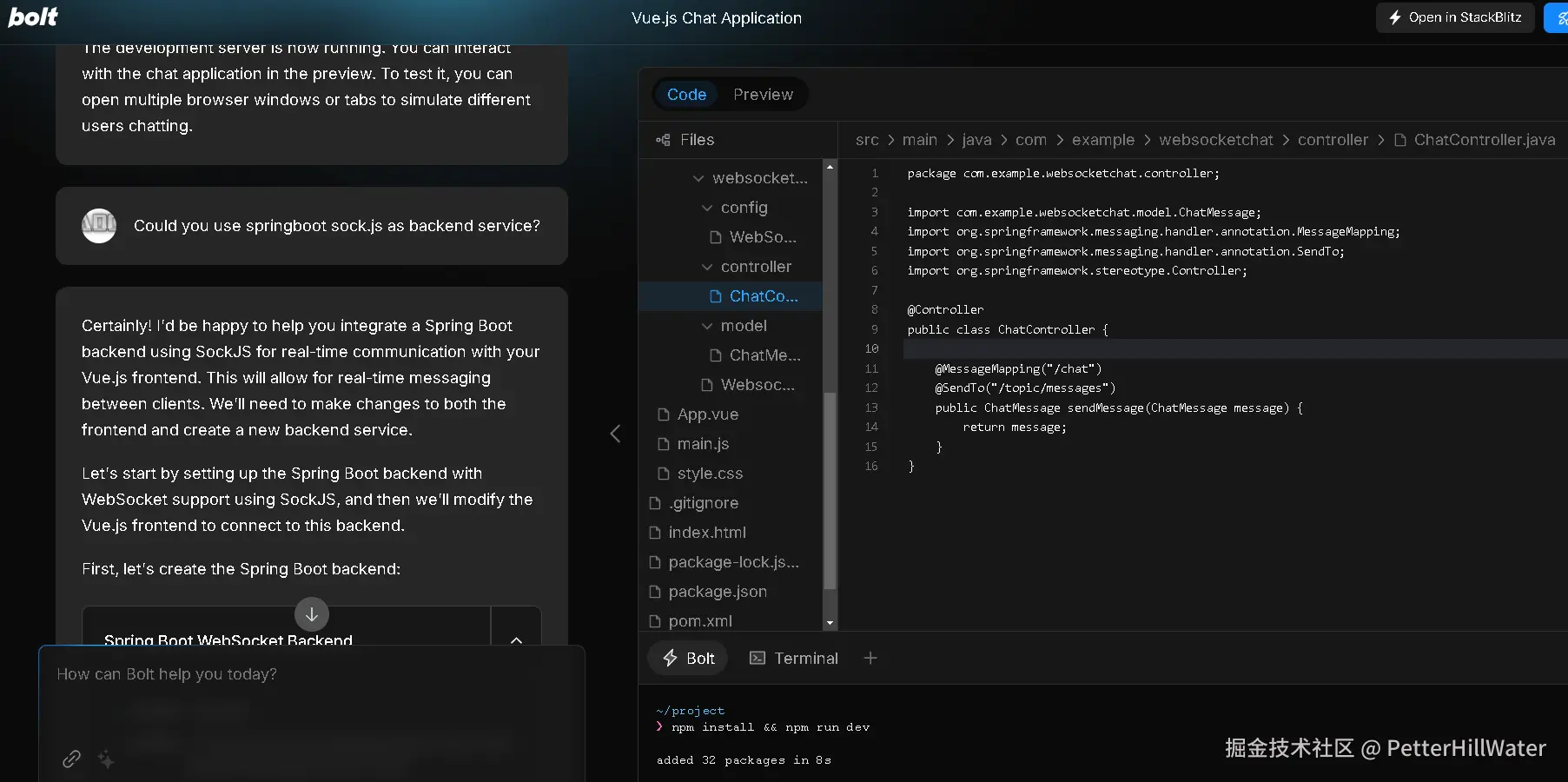Image resolution: width=1568 pixels, height=782 pixels.
Task: Click com in the breadcrumb path
Action: coord(1031,140)
